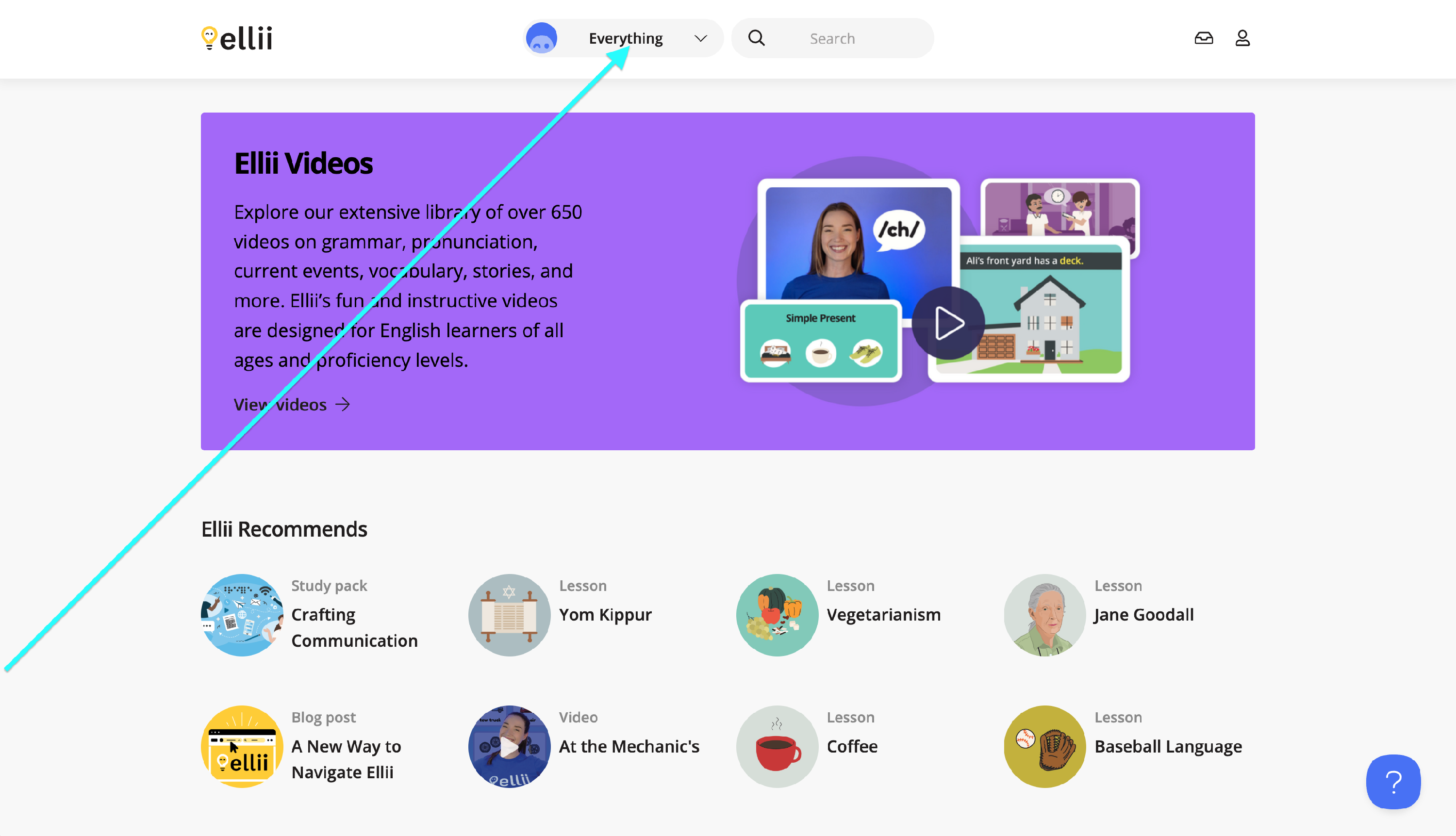
Task: Play the Ellii Videos preview
Action: coord(948,323)
